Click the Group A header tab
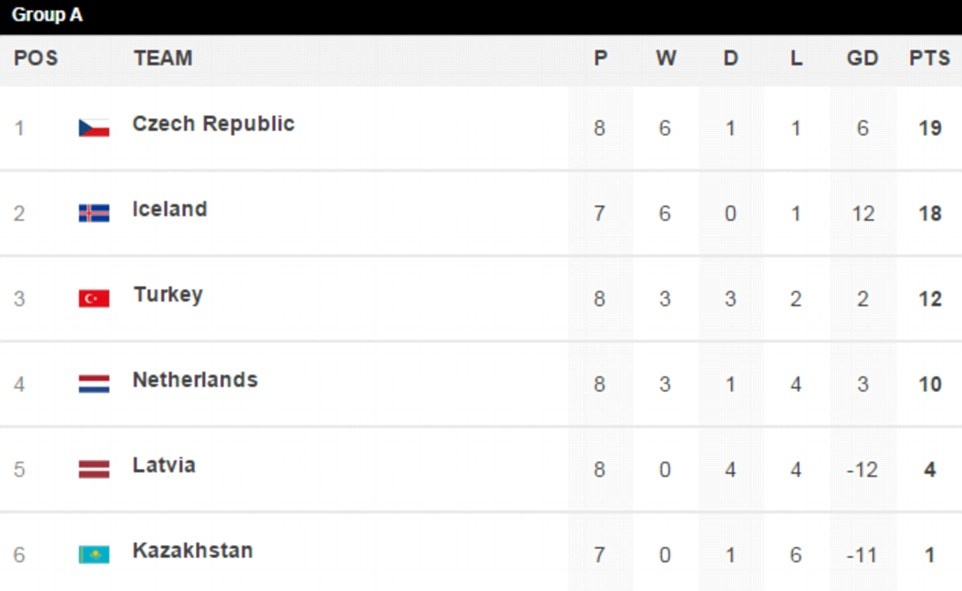The width and height of the screenshot is (962, 591). [x=47, y=16]
